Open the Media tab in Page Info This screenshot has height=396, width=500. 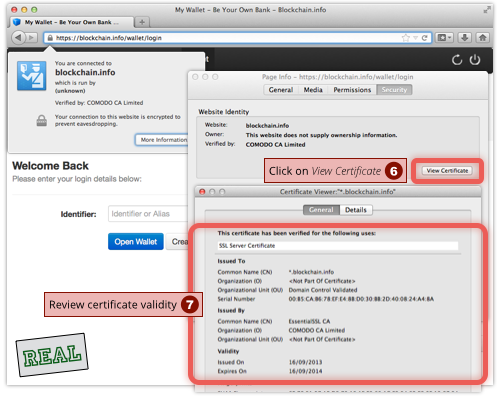[313, 90]
